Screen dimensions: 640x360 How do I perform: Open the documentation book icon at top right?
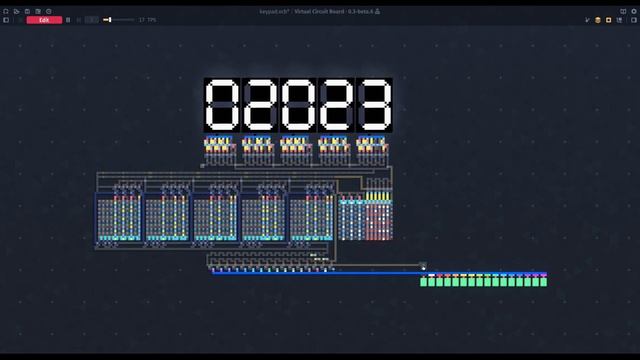pos(623,11)
